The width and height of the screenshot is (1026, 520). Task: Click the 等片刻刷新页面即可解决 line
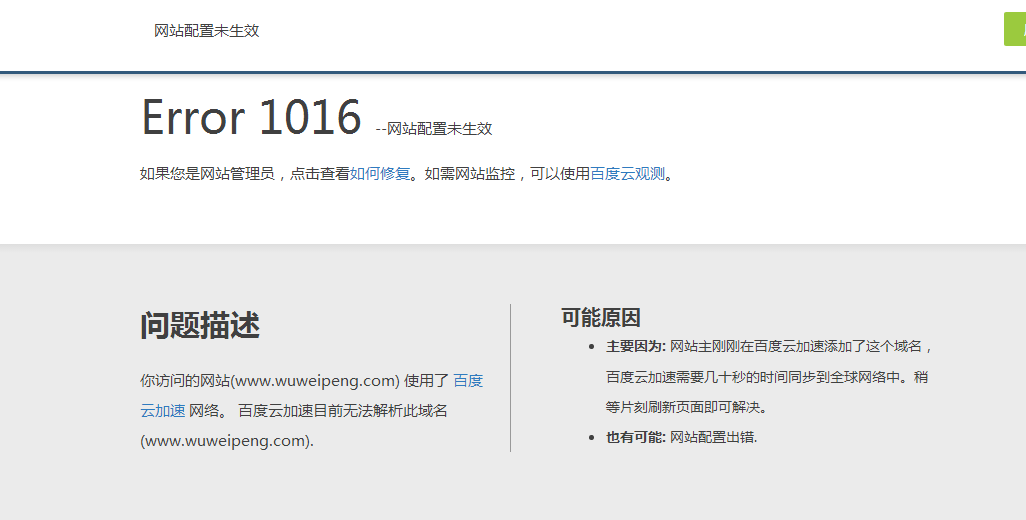pyautogui.click(x=686, y=407)
